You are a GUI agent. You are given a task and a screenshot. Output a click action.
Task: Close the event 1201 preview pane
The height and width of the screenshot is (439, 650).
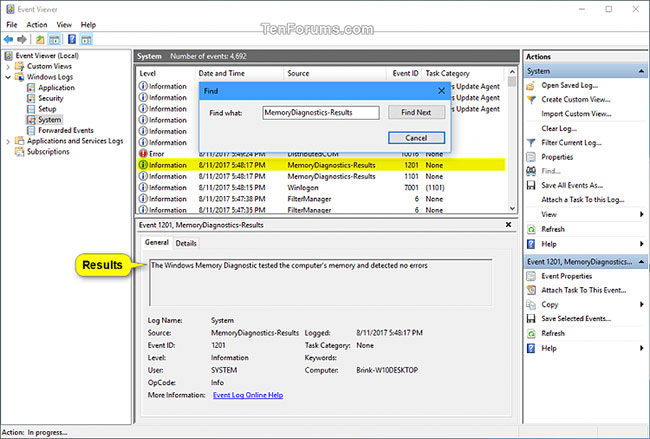[x=508, y=225]
